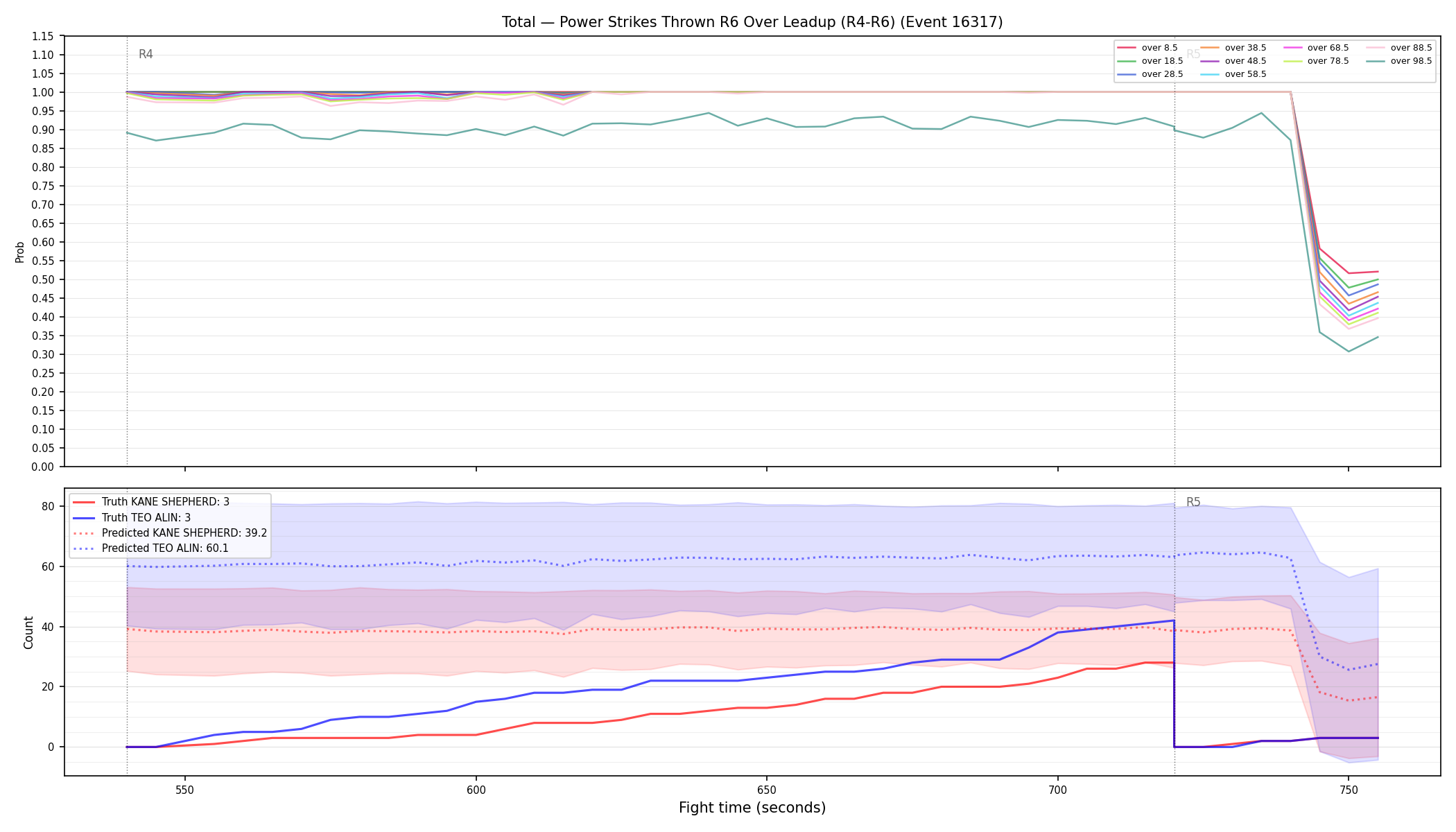Click the 0.50 tick on Prob axis
The width and height of the screenshot is (1456, 832).
pyautogui.click(x=43, y=279)
